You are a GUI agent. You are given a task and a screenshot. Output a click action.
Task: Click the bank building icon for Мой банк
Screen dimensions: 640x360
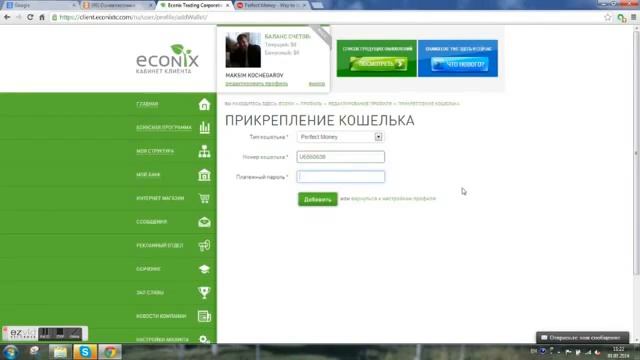[x=204, y=175]
